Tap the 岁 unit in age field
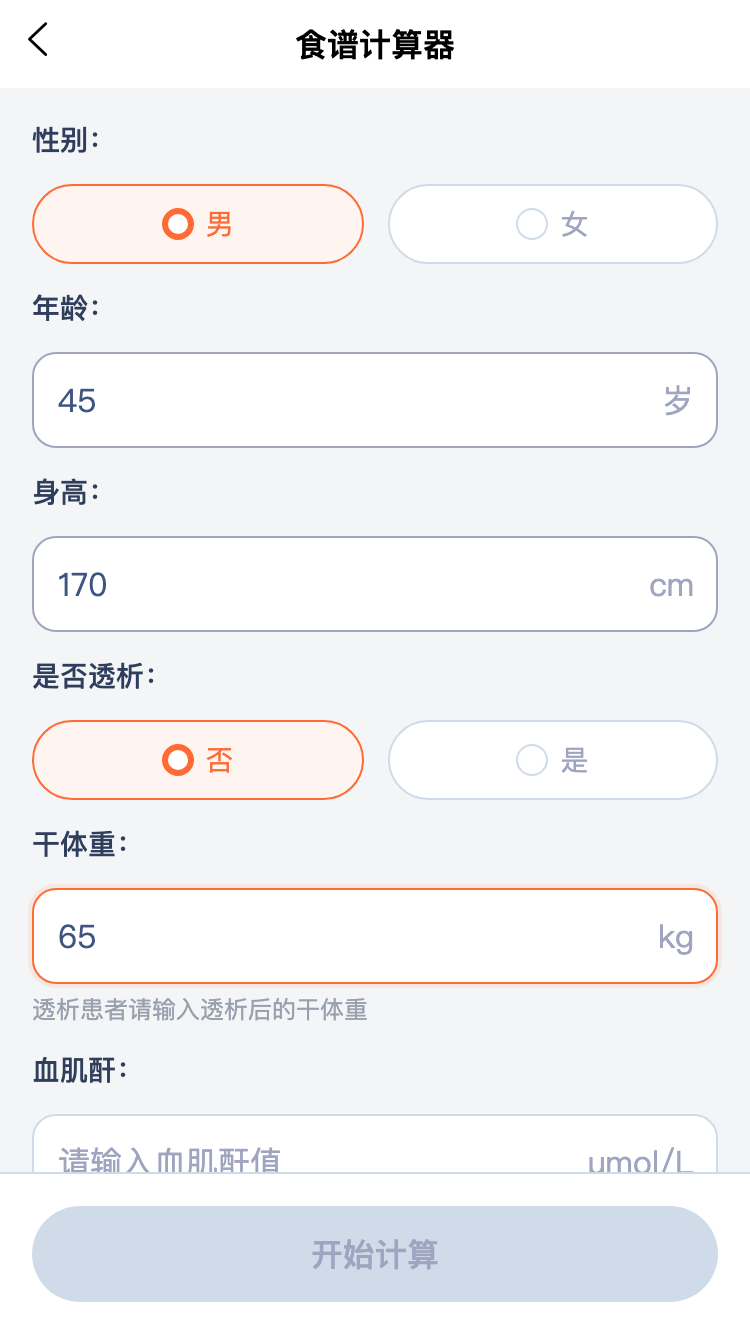 (677, 400)
